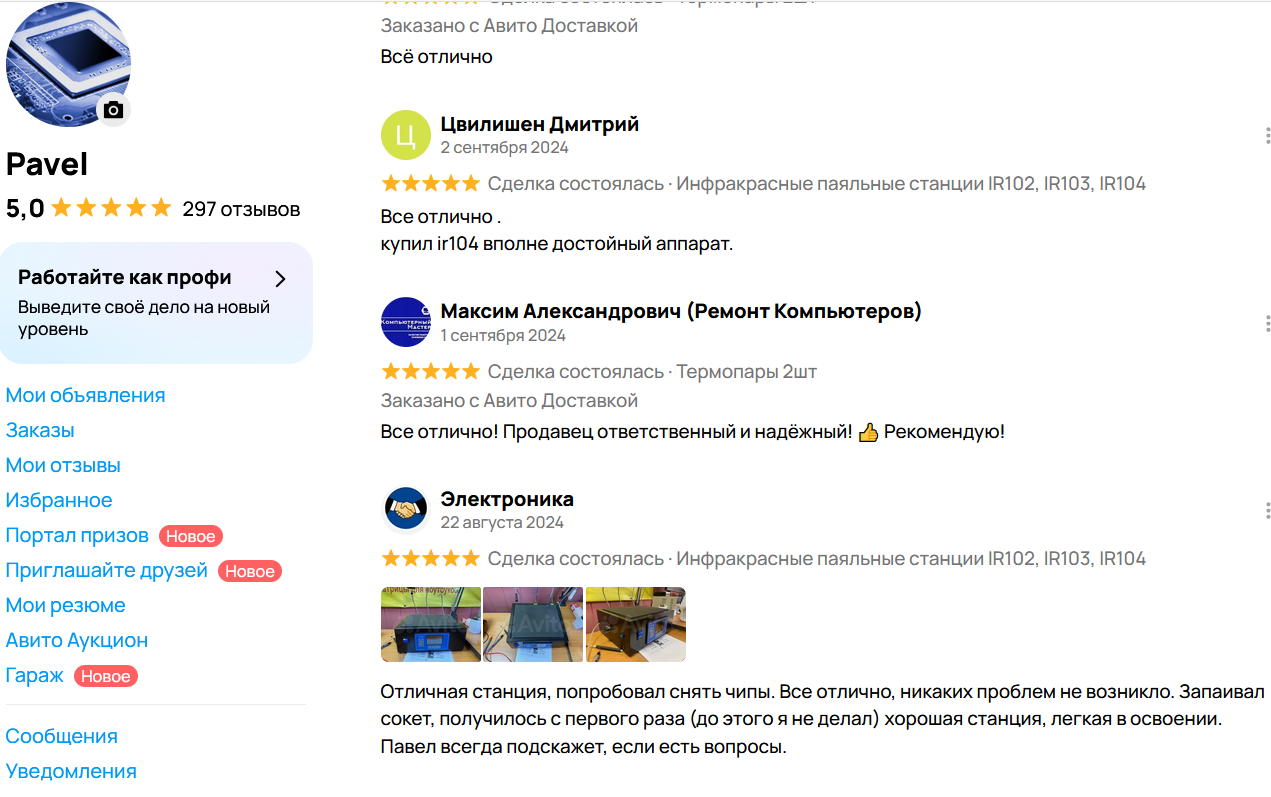This screenshot has height=797, width=1271.
Task: Open three-dot menu for Цвилишен Дмитрий review
Action: tap(1267, 135)
